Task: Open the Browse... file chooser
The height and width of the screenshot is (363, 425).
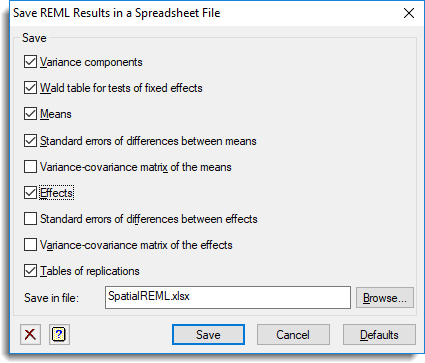Action: click(385, 298)
